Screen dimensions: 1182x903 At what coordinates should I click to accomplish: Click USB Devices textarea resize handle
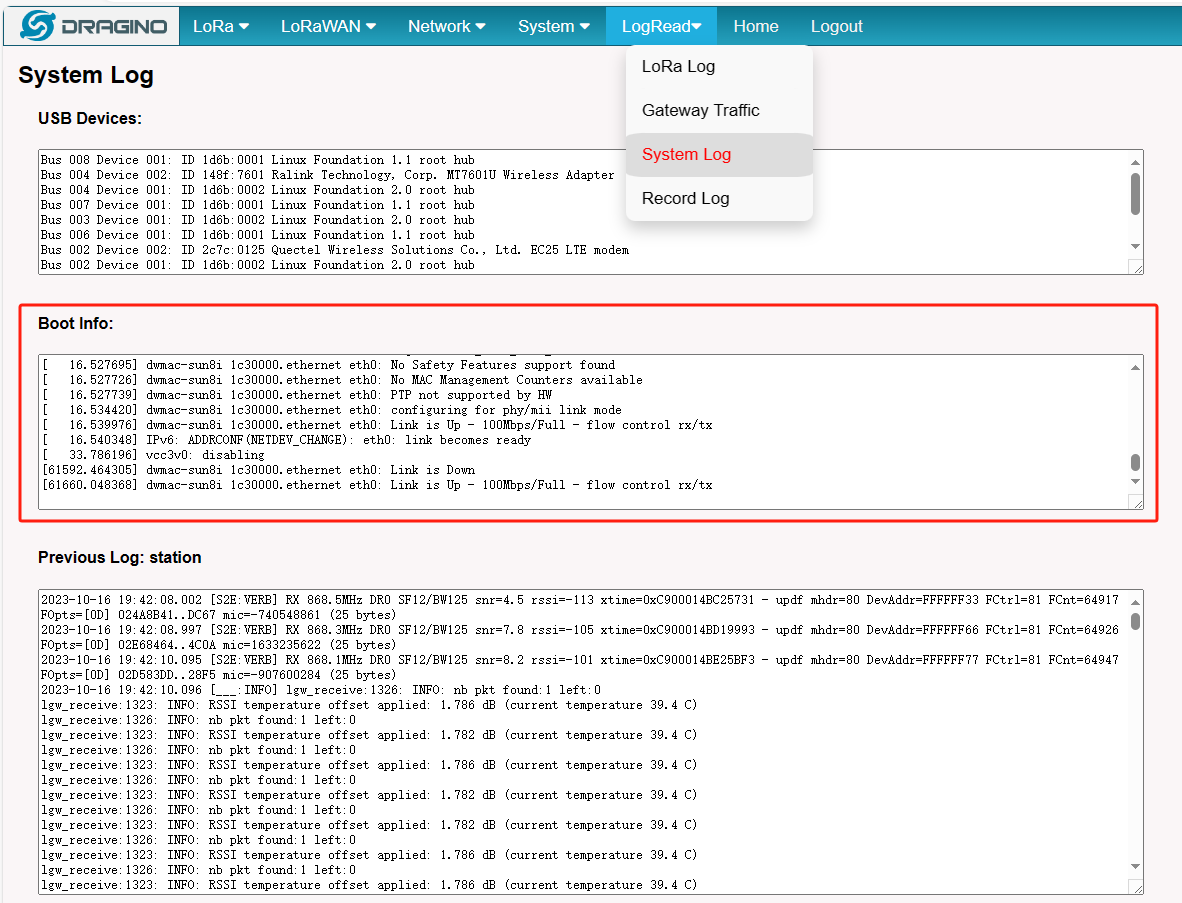tap(1136, 268)
